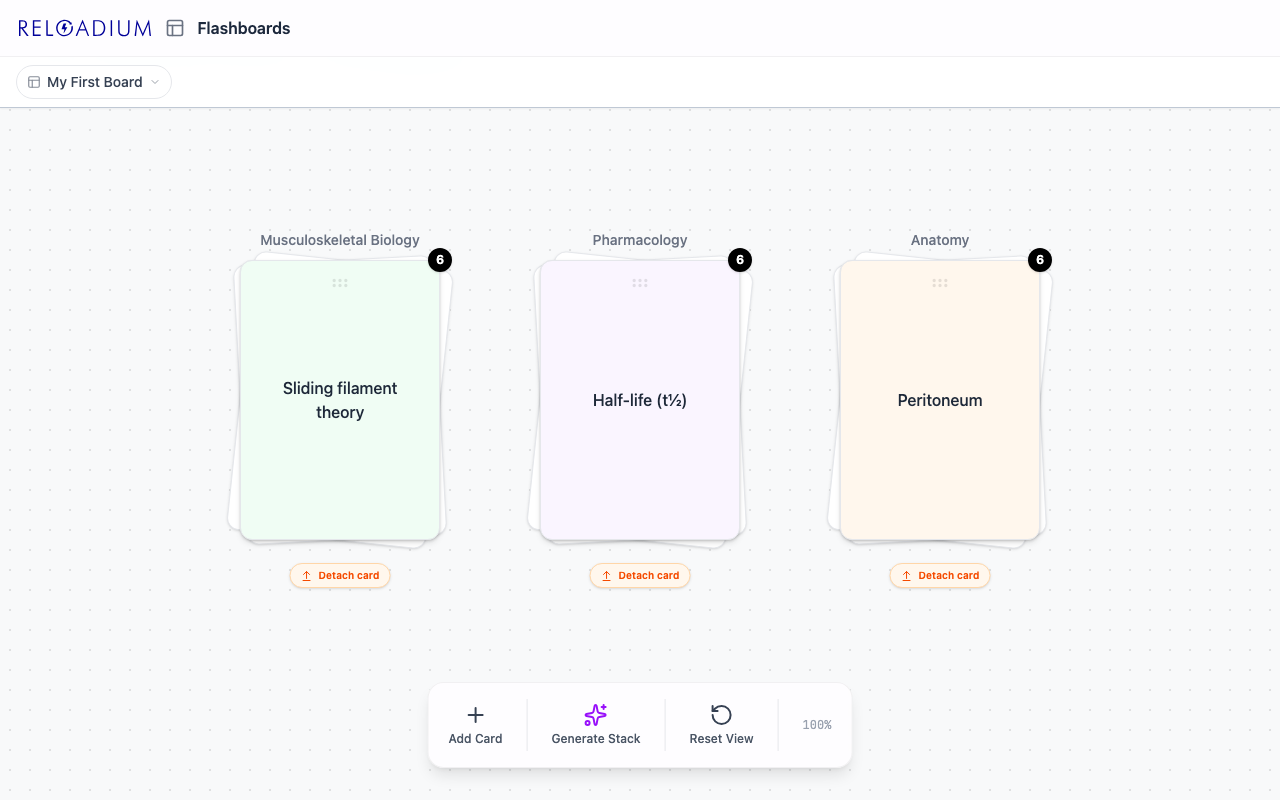Click the Anatomy stack title label
The image size is (1280, 800).
pos(940,240)
